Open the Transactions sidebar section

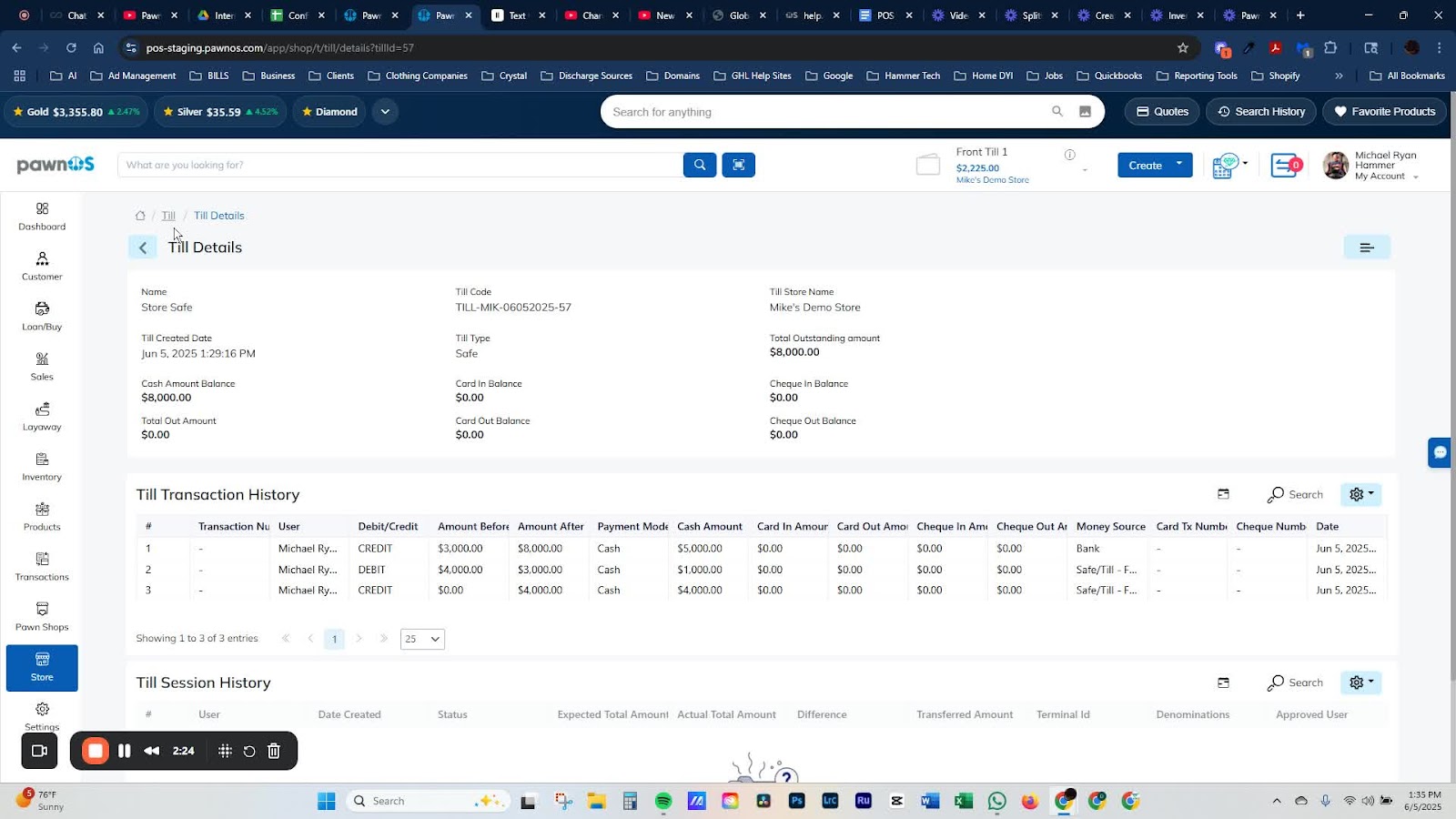pos(42,567)
